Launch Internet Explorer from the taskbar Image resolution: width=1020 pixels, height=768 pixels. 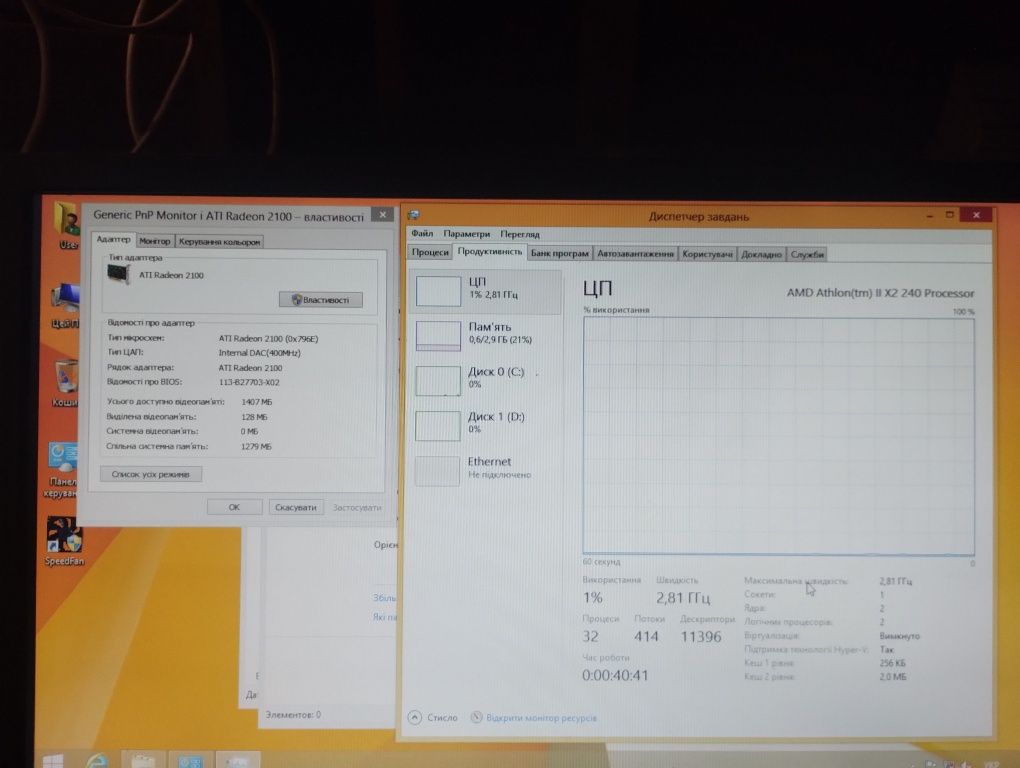[x=97, y=760]
